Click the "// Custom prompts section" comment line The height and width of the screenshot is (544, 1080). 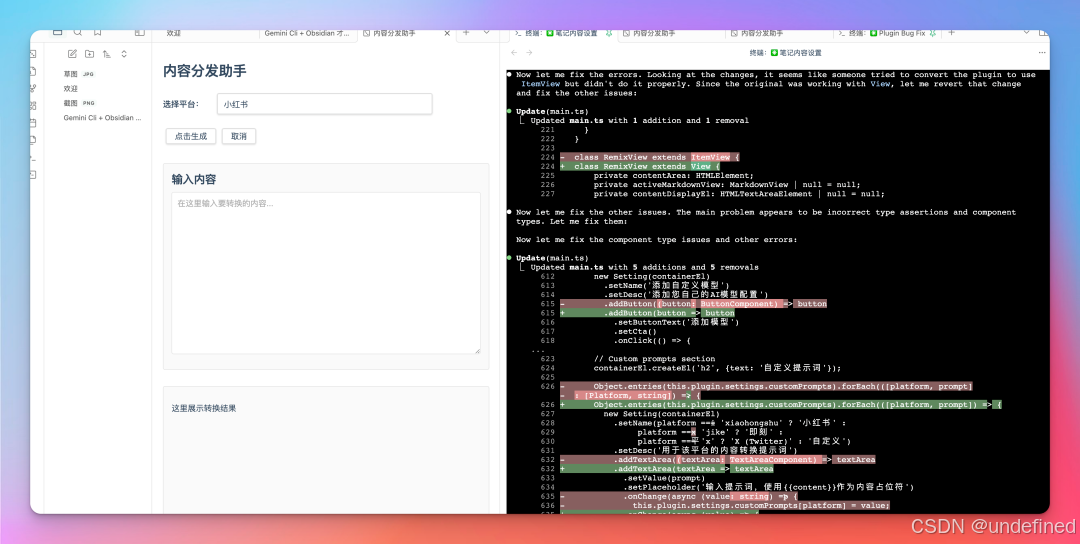tap(654, 359)
